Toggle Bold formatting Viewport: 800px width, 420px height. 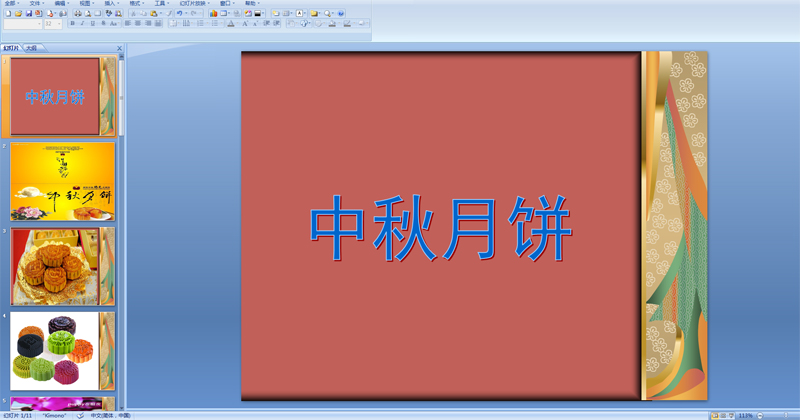72,23
